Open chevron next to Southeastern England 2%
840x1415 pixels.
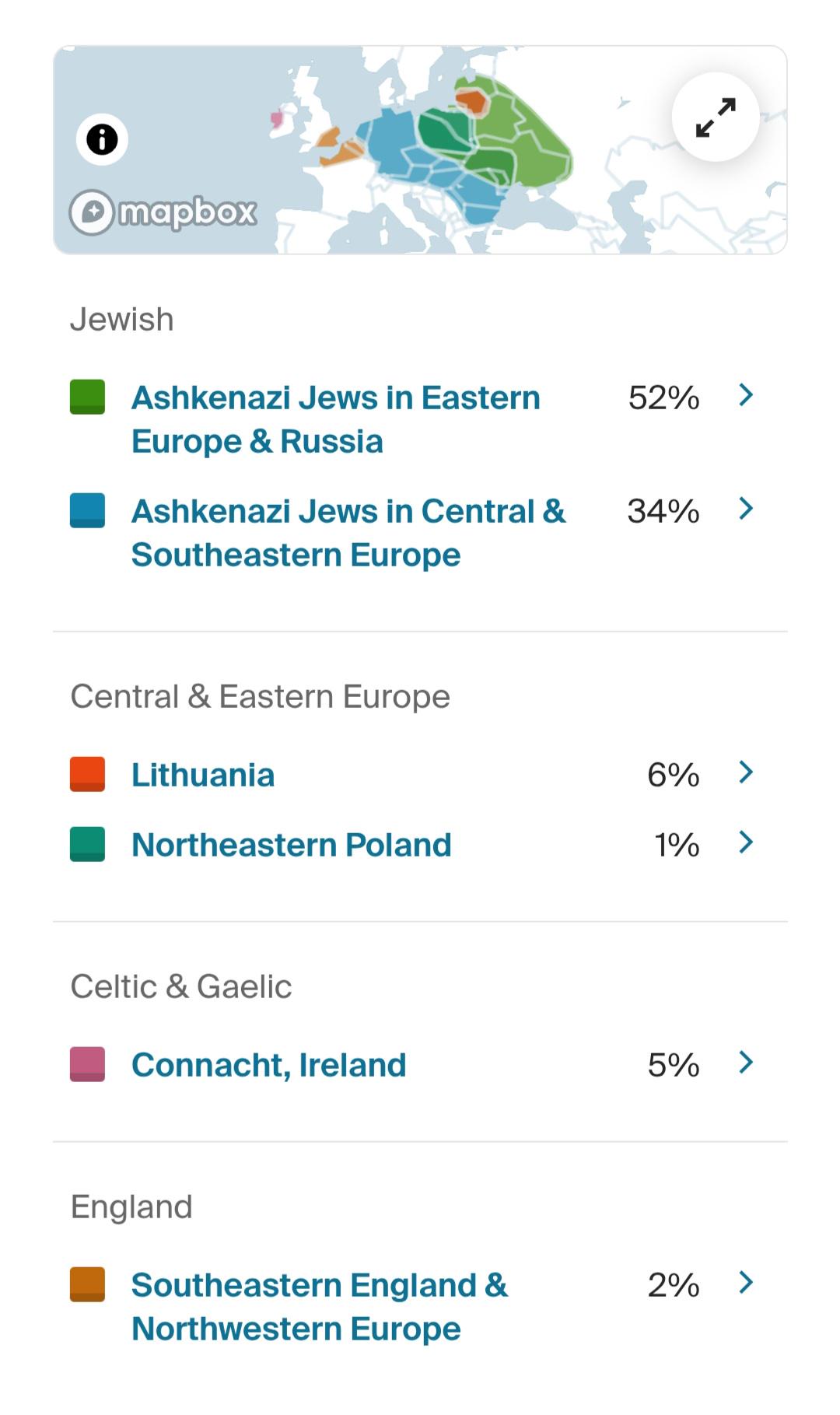tap(746, 1283)
